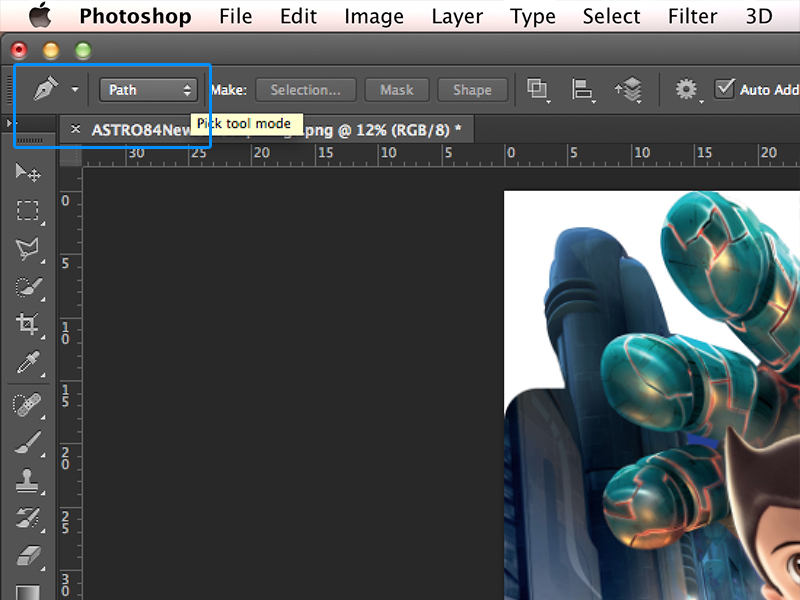The width and height of the screenshot is (800, 600).
Task: Open the 3D menu
Action: [759, 16]
